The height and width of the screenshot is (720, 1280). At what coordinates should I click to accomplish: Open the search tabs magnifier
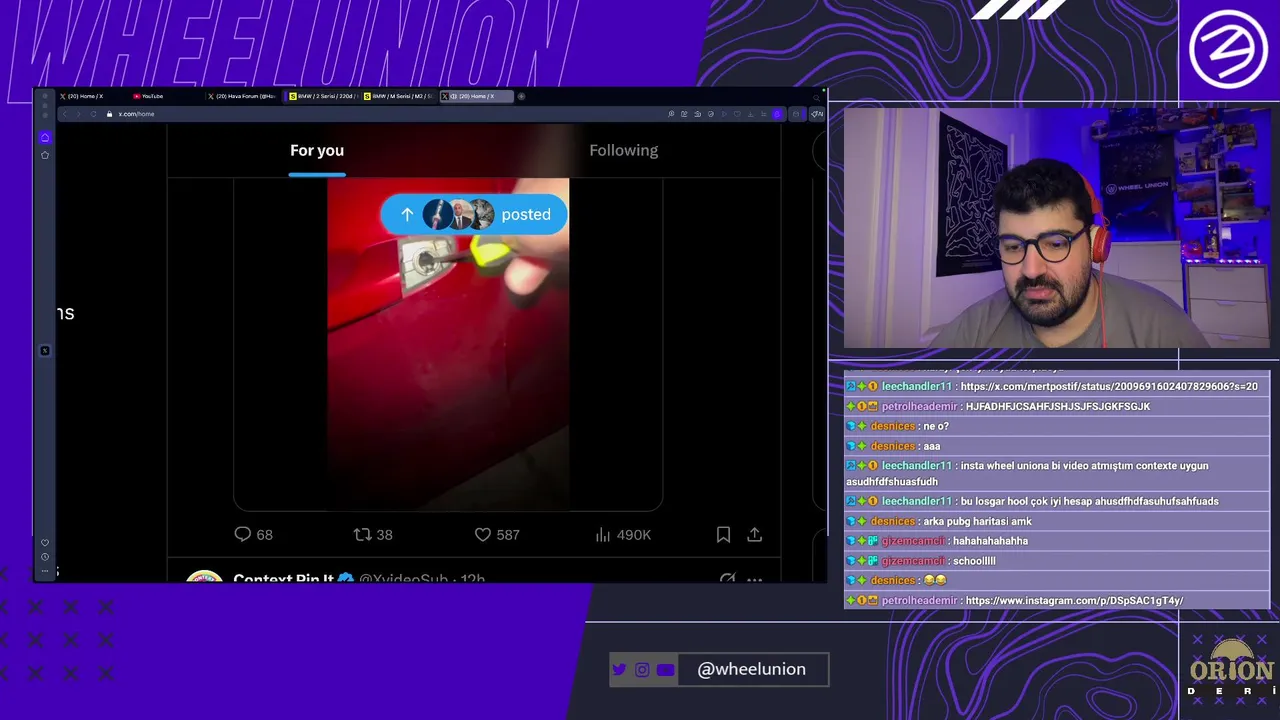(817, 98)
